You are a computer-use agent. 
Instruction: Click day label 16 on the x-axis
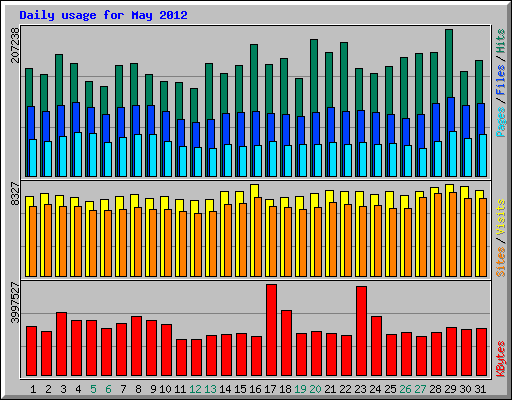pos(255,389)
